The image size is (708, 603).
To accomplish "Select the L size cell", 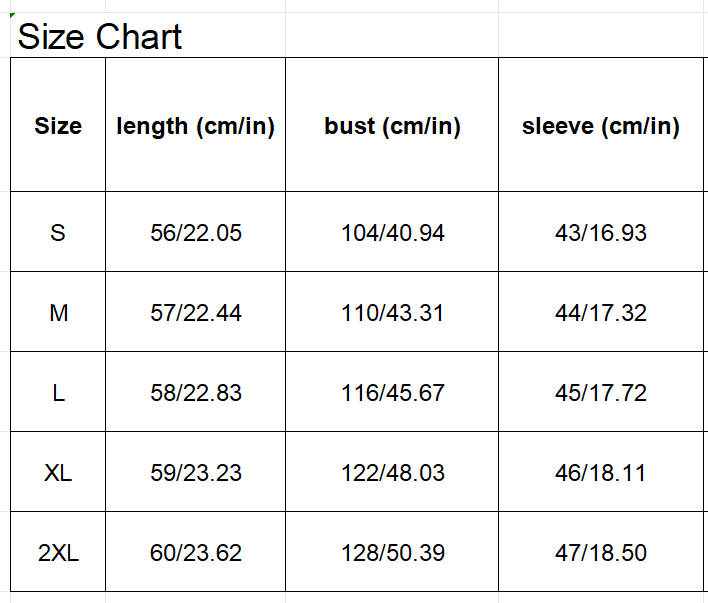I will [x=58, y=393].
